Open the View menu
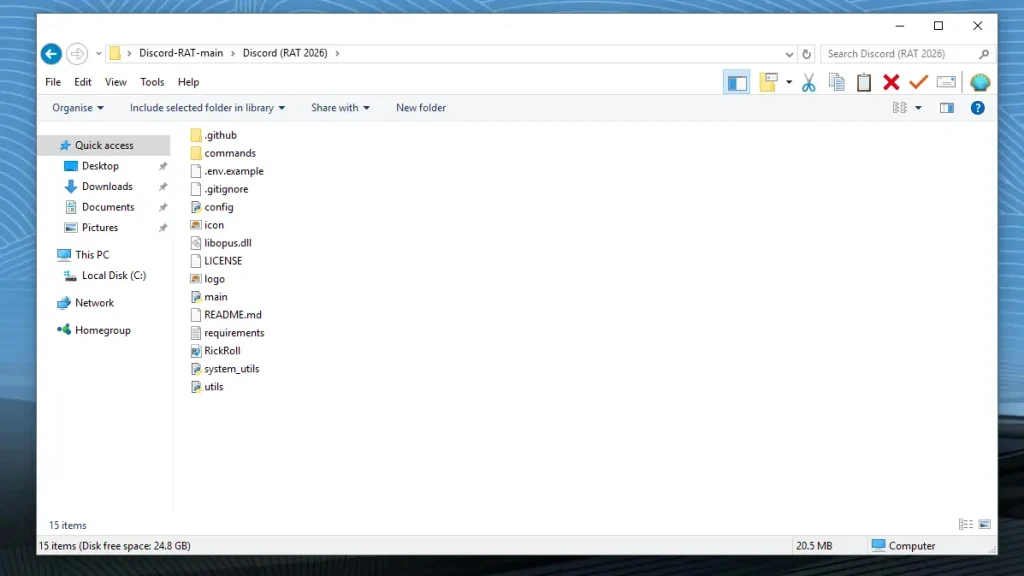 115,82
